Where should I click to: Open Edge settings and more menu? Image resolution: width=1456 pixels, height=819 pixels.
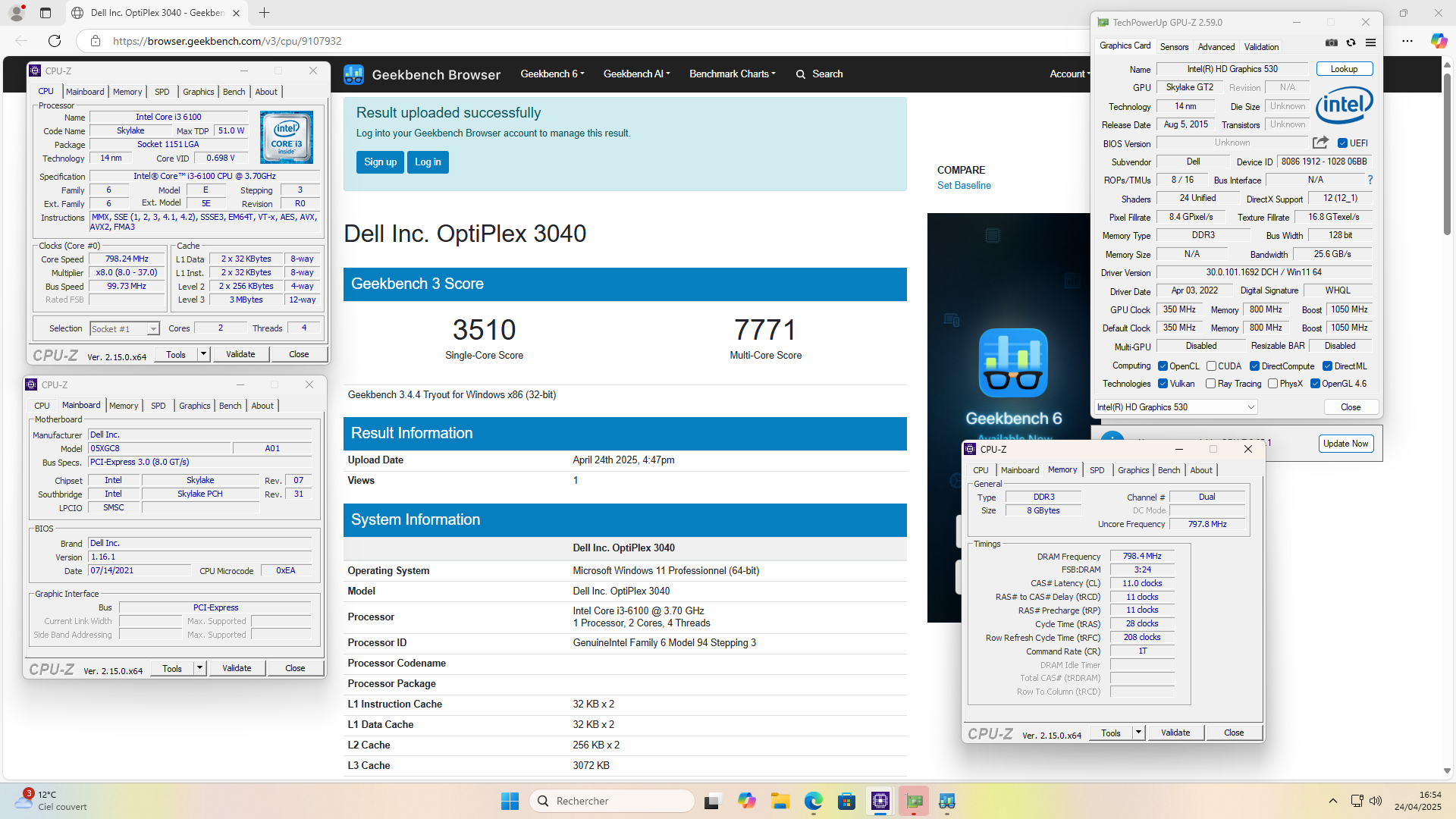click(x=1407, y=41)
